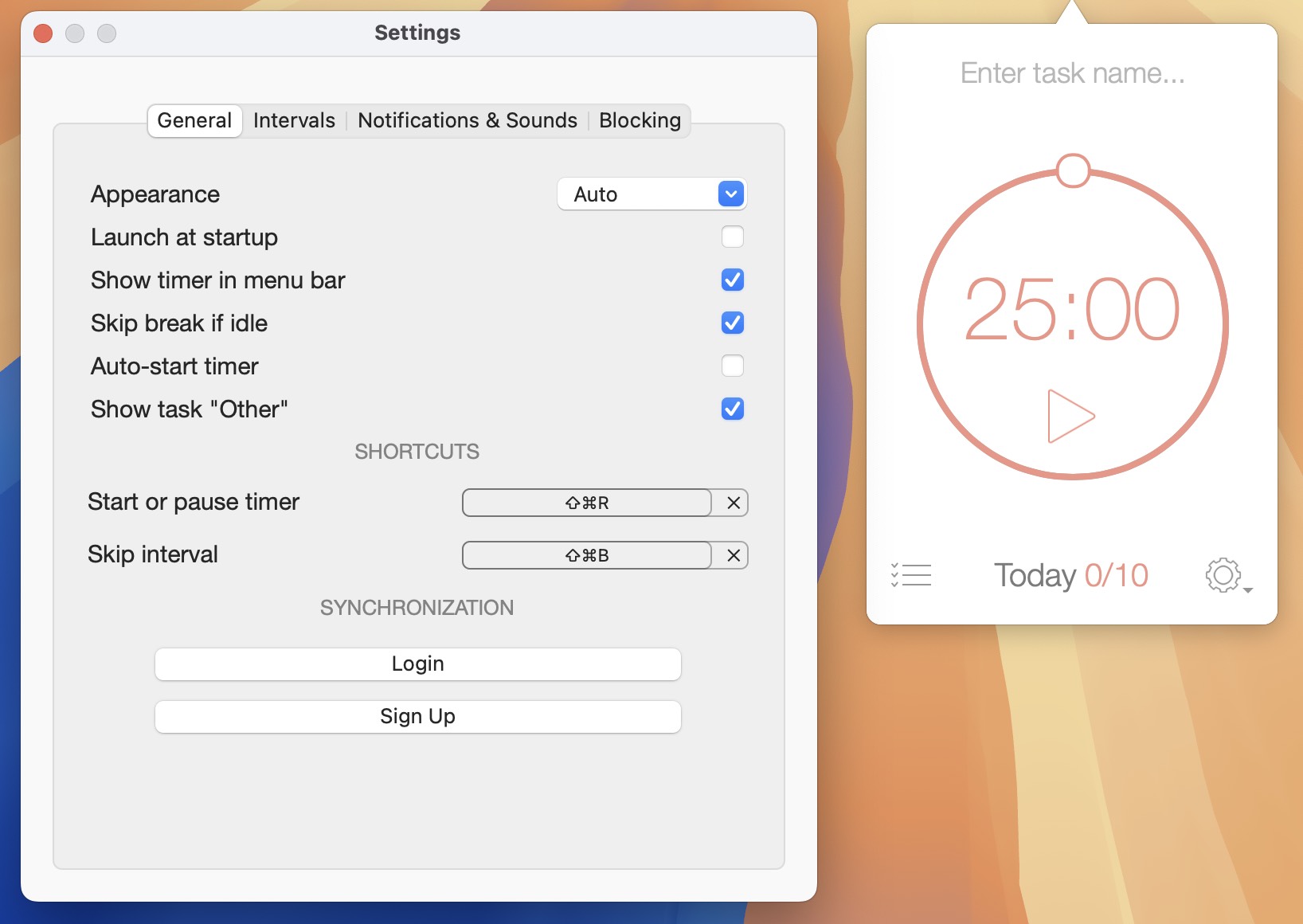The image size is (1303, 924).
Task: Click the Today 0/10 counter
Action: tap(1071, 575)
